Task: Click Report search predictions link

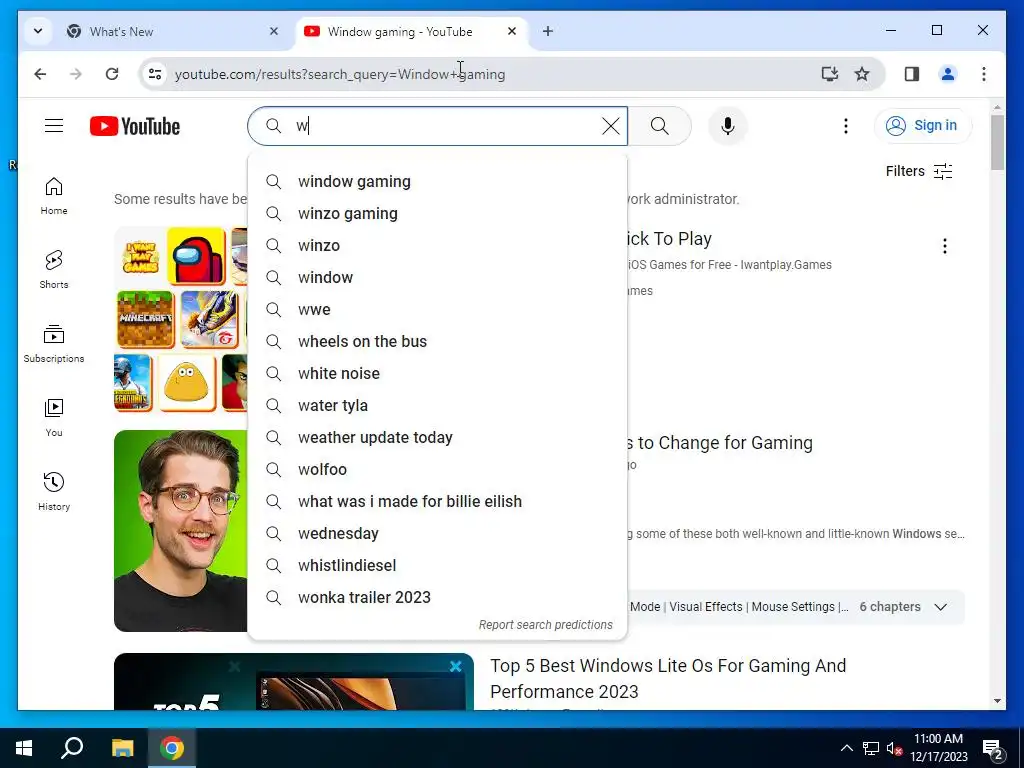Action: coord(545,625)
